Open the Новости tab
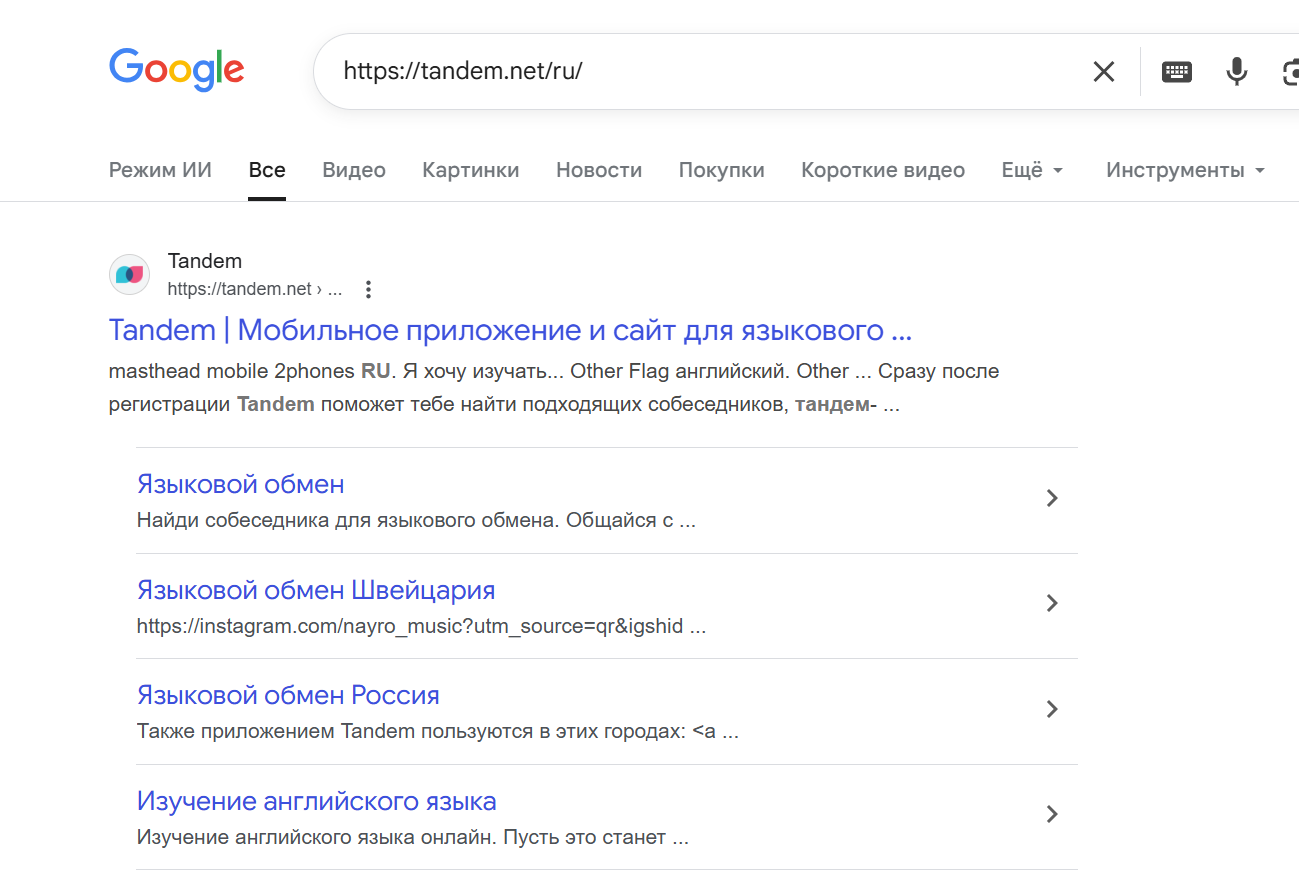 (599, 170)
